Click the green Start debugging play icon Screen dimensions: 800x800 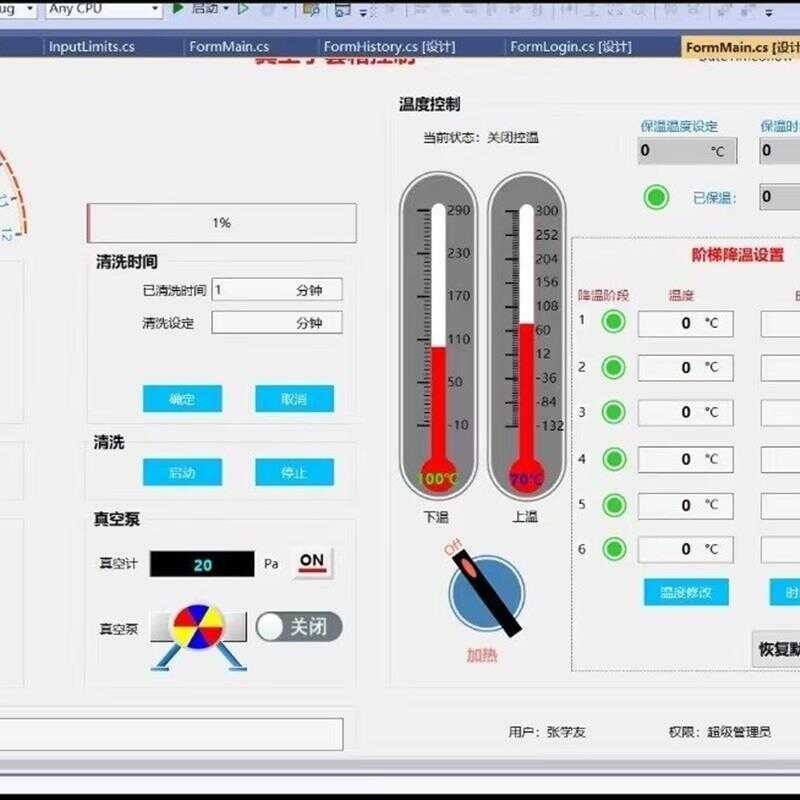pos(178,8)
